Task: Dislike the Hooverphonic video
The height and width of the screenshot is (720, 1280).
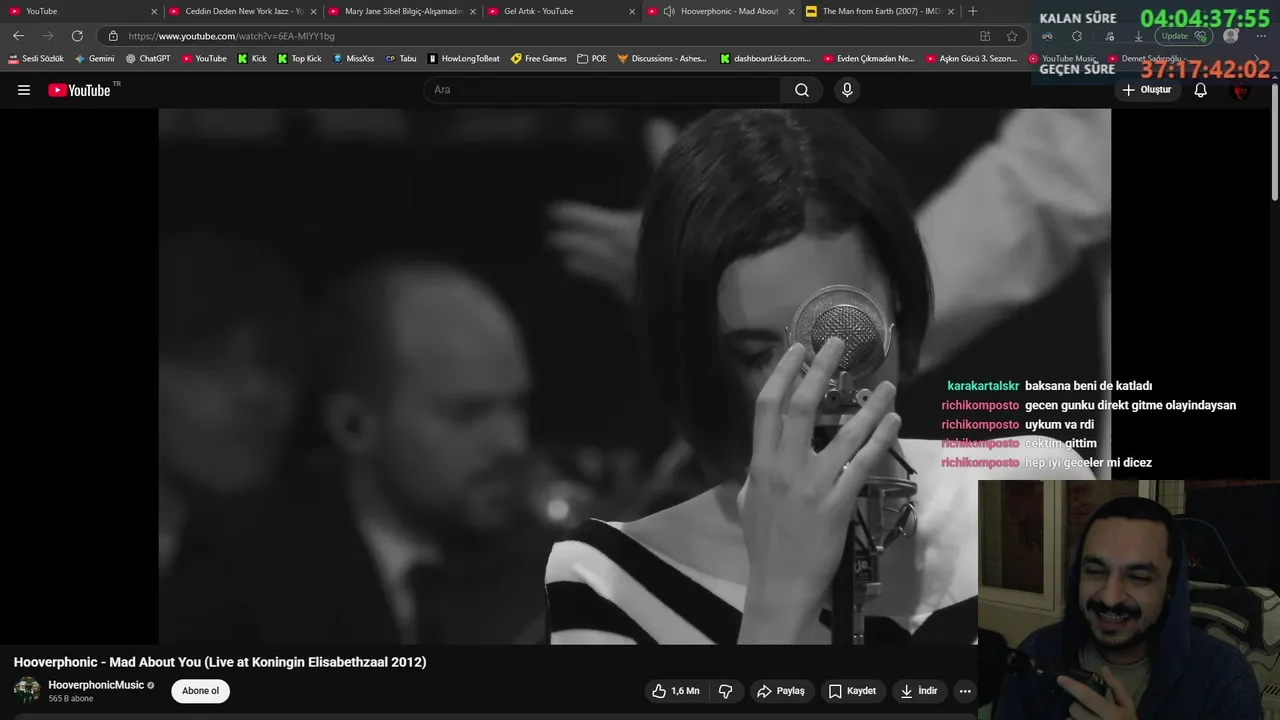Action: (726, 691)
